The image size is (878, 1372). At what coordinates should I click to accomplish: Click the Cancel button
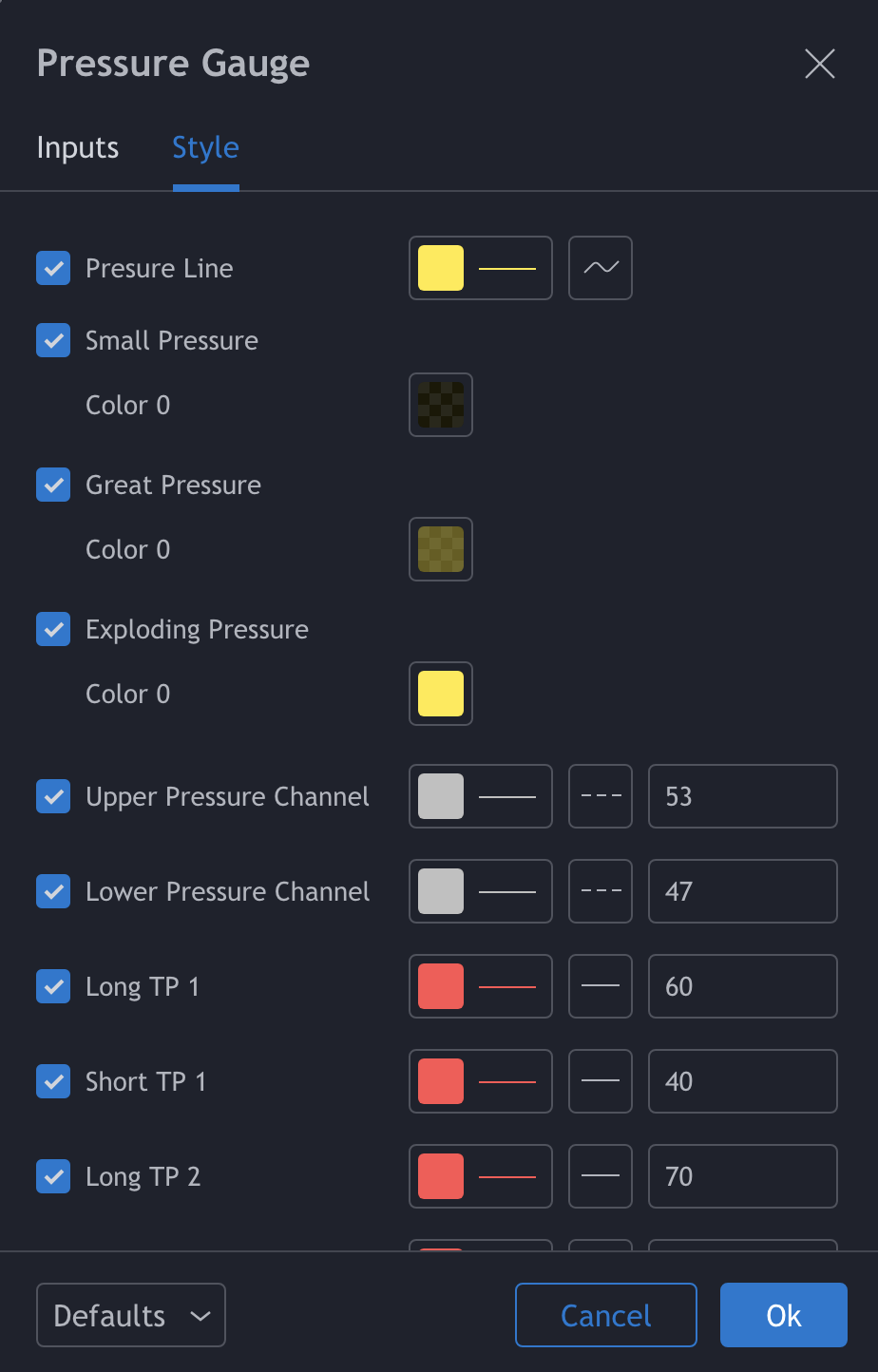click(x=606, y=1315)
